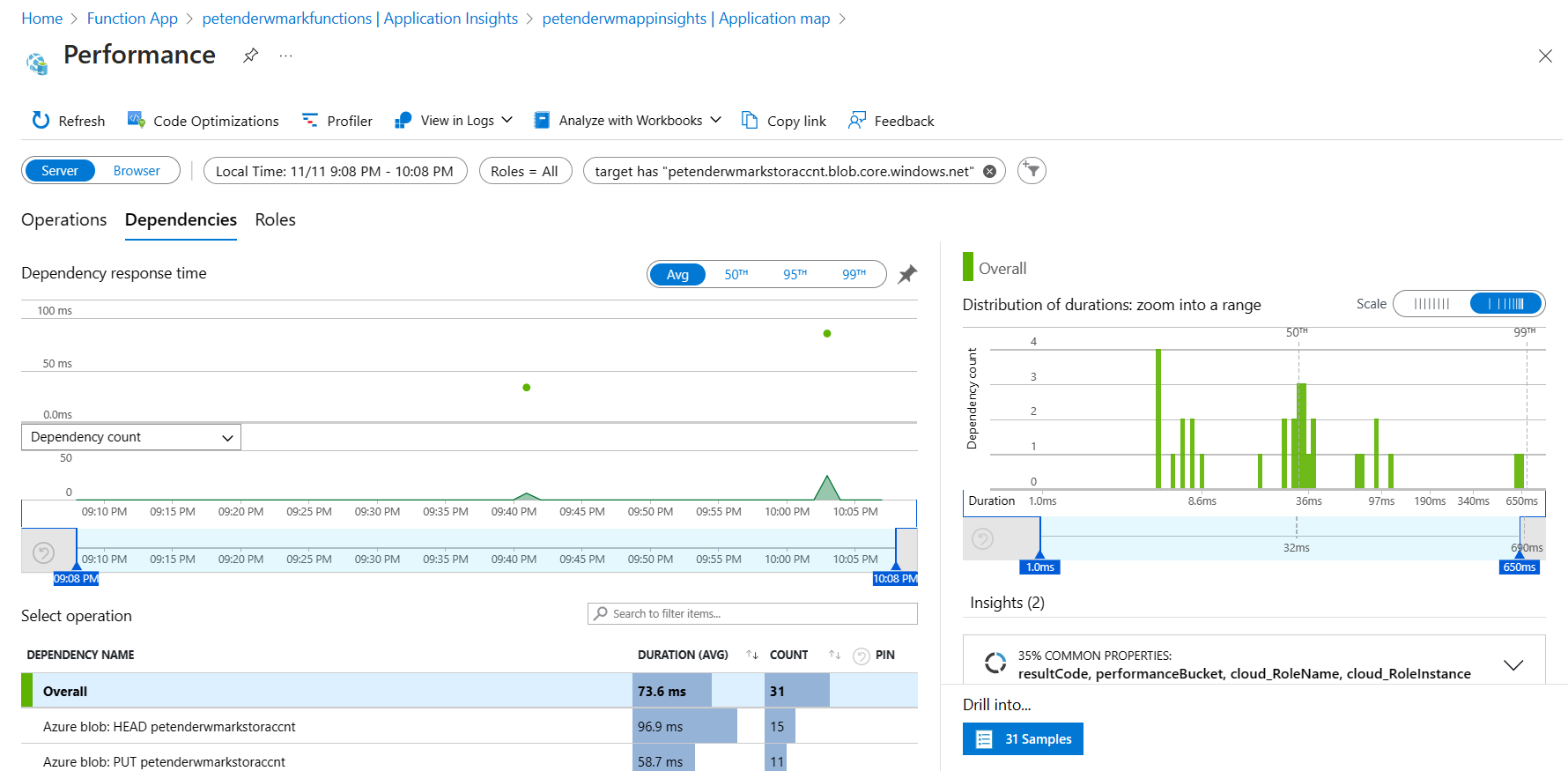Click the Search to filter items field
1568x771 pixels.
[752, 613]
